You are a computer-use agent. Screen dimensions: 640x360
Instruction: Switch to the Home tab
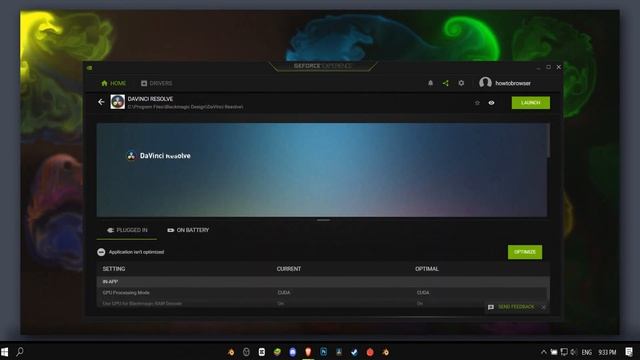113,83
